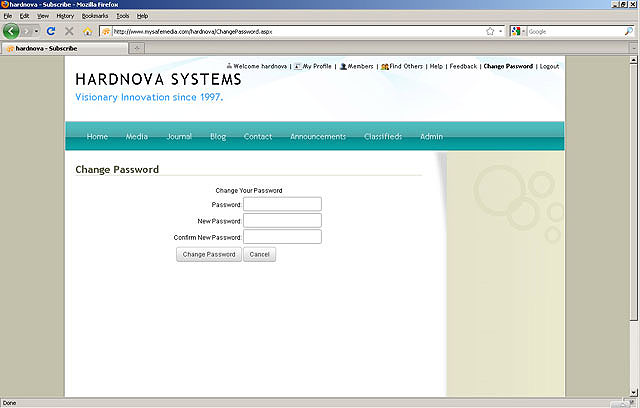Click the vertical page scrollbar
The height and width of the screenshot is (408, 640).
coord(634,200)
